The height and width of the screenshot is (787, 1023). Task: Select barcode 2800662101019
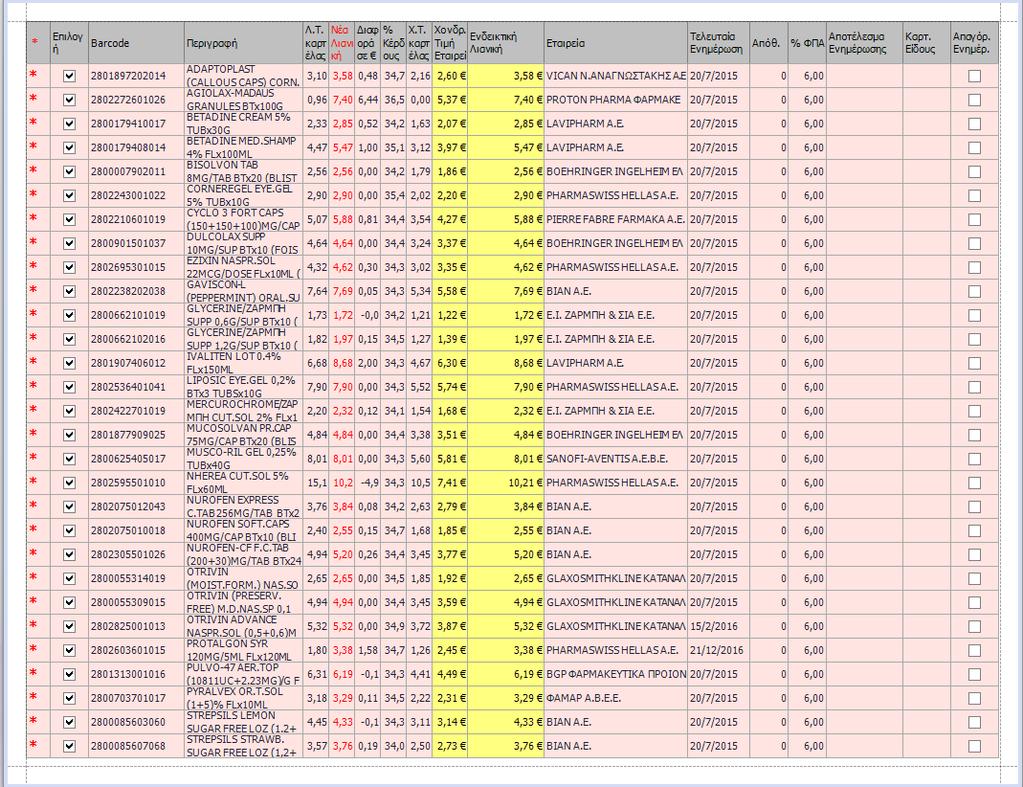point(136,315)
